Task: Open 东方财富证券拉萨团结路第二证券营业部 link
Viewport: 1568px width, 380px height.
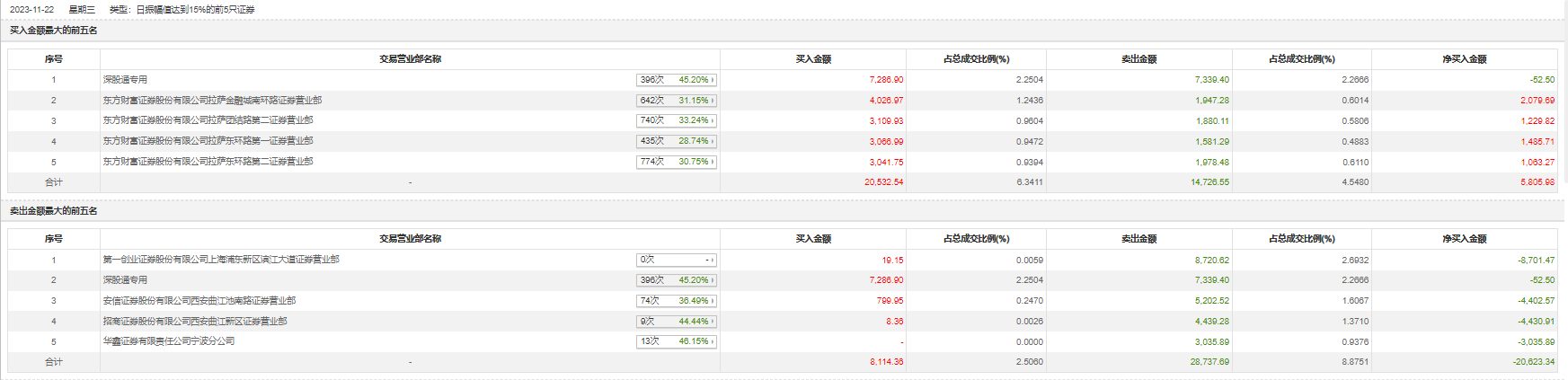Action: pos(208,120)
